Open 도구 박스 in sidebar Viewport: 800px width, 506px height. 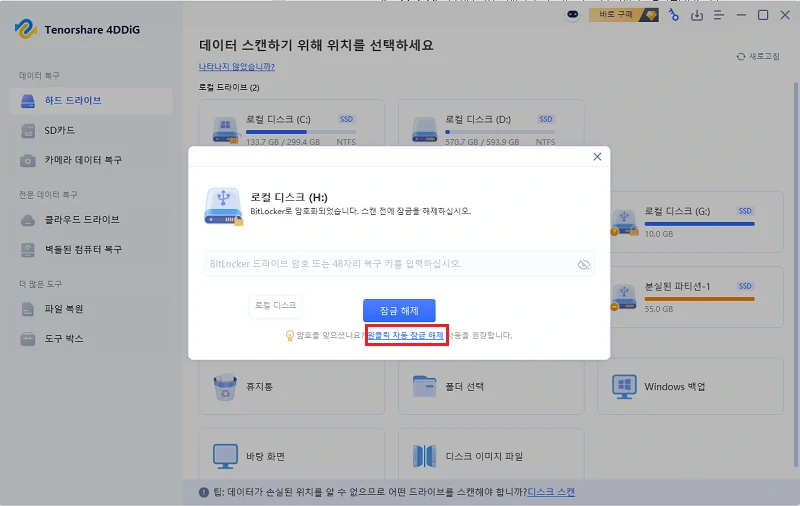90,339
